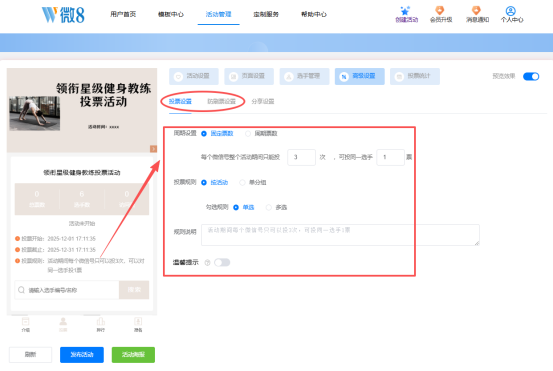Open 模板中心 menu
Image resolution: width=553 pixels, height=371 pixels.
[171, 14]
